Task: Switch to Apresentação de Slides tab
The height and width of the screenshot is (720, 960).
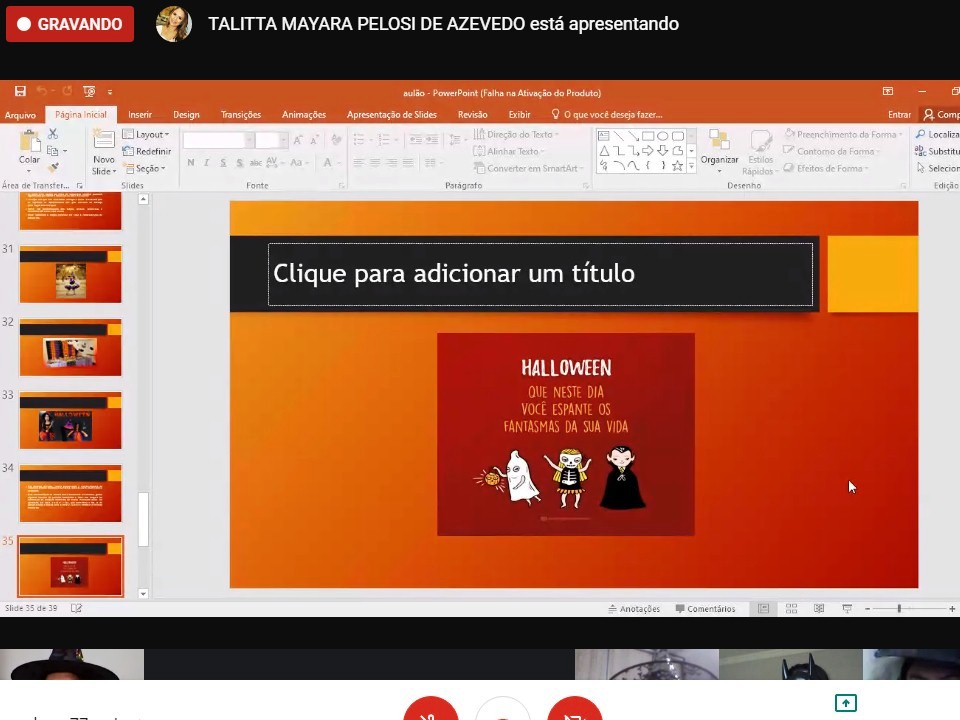Action: pyautogui.click(x=392, y=114)
